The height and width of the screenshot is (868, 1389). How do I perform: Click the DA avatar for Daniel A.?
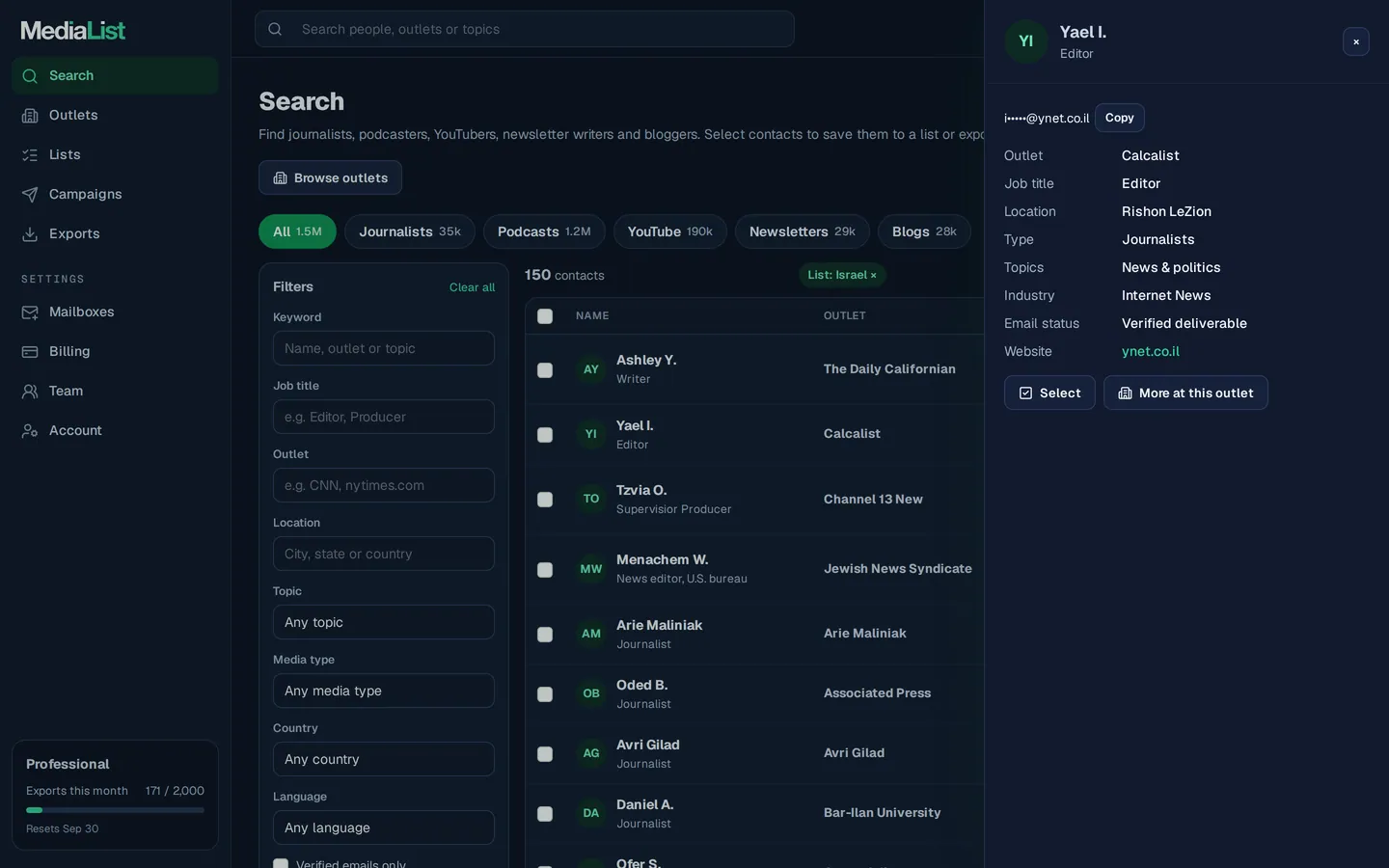click(591, 813)
